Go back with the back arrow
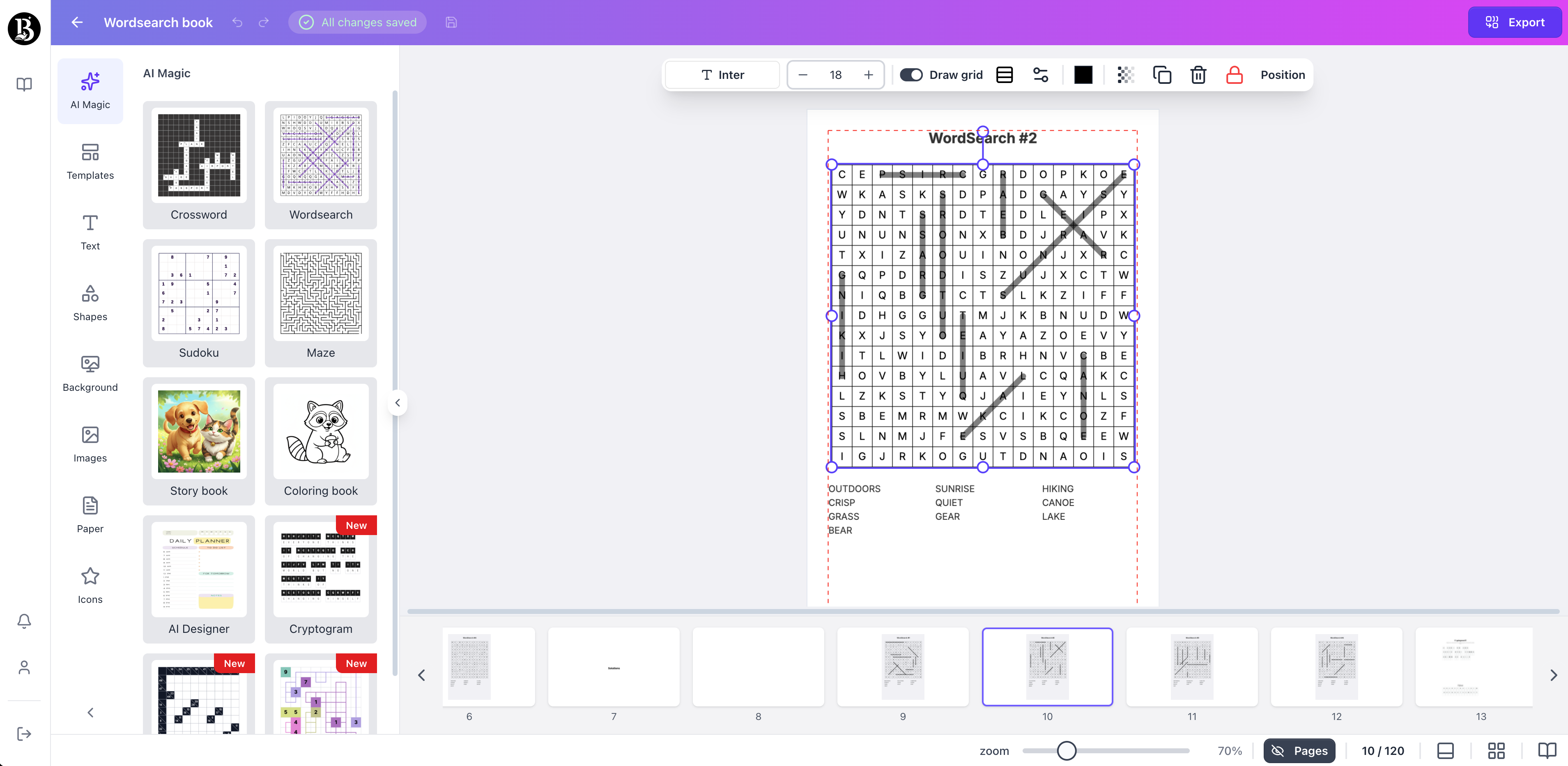The height and width of the screenshot is (766, 1568). click(76, 22)
